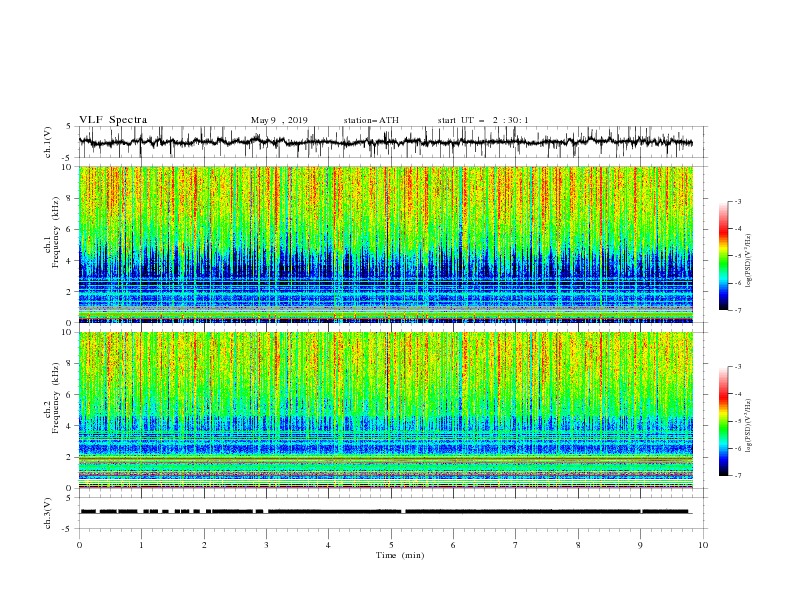Click the ch.1 voltage waveform trace

[x=385, y=142]
